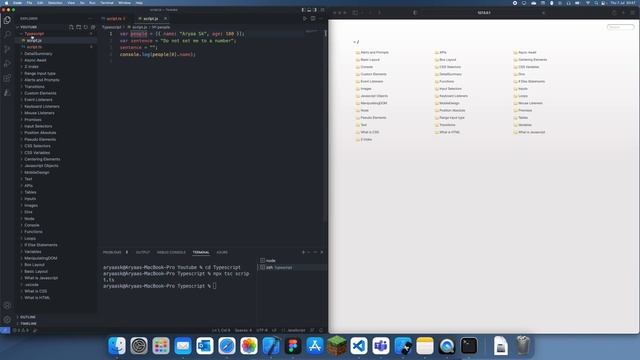
Task: Expand the Async Await folder in Explorer
Action: (x=56, y=60)
